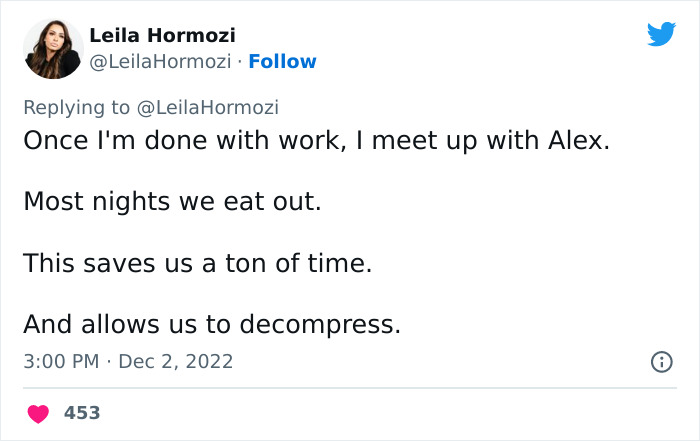Click the 'This saves us a ton of time' line

[198, 263]
